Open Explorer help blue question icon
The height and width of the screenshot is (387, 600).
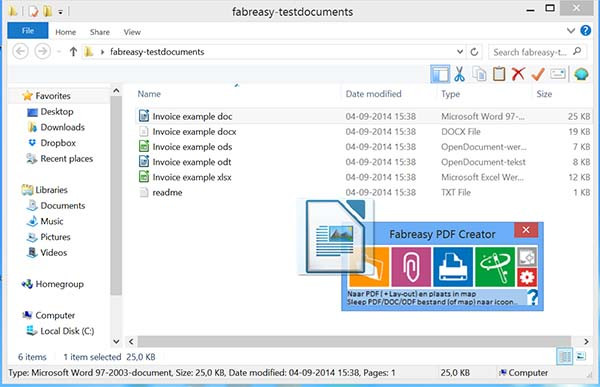click(x=585, y=30)
